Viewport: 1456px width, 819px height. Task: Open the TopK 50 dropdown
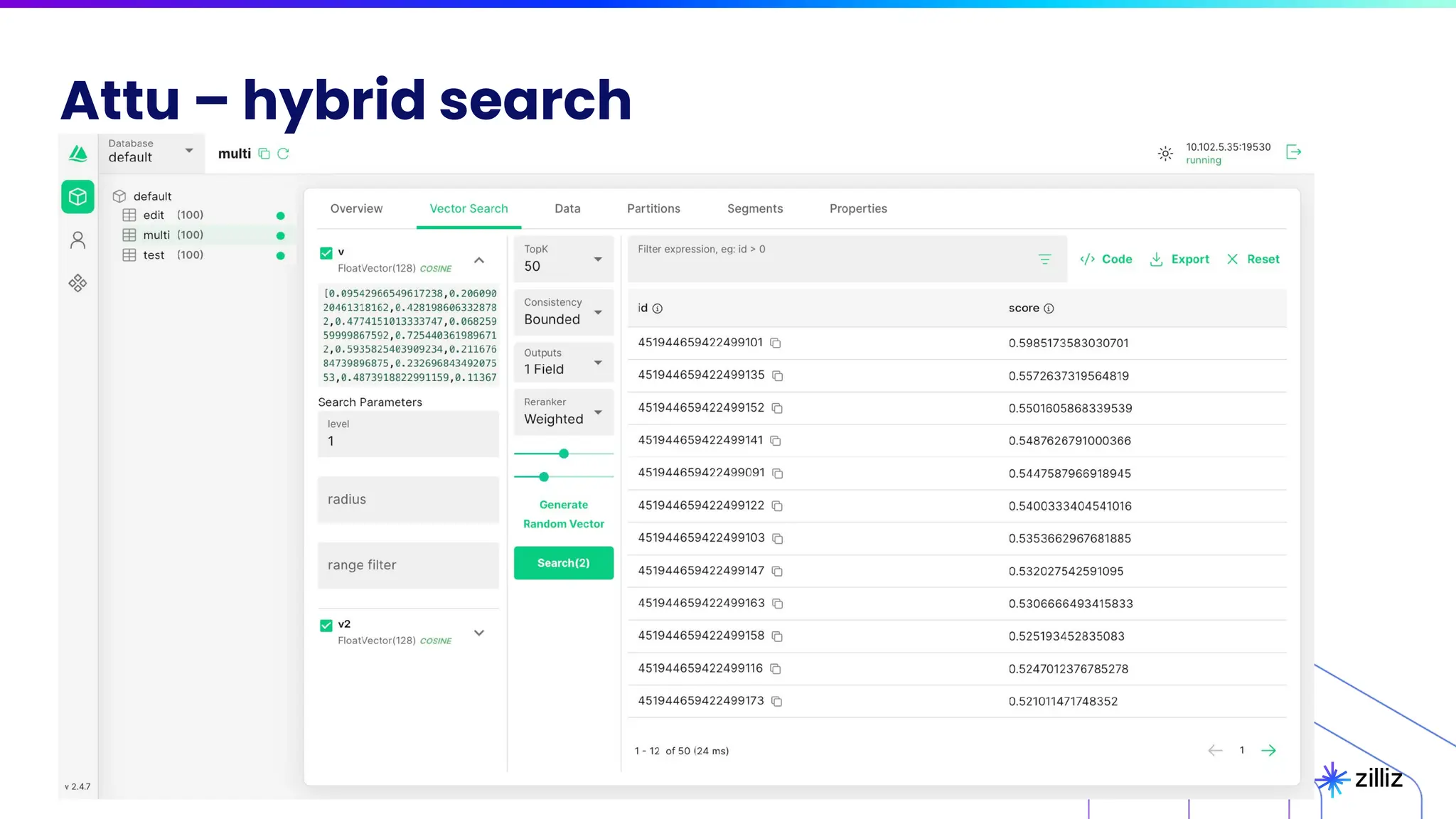(563, 259)
